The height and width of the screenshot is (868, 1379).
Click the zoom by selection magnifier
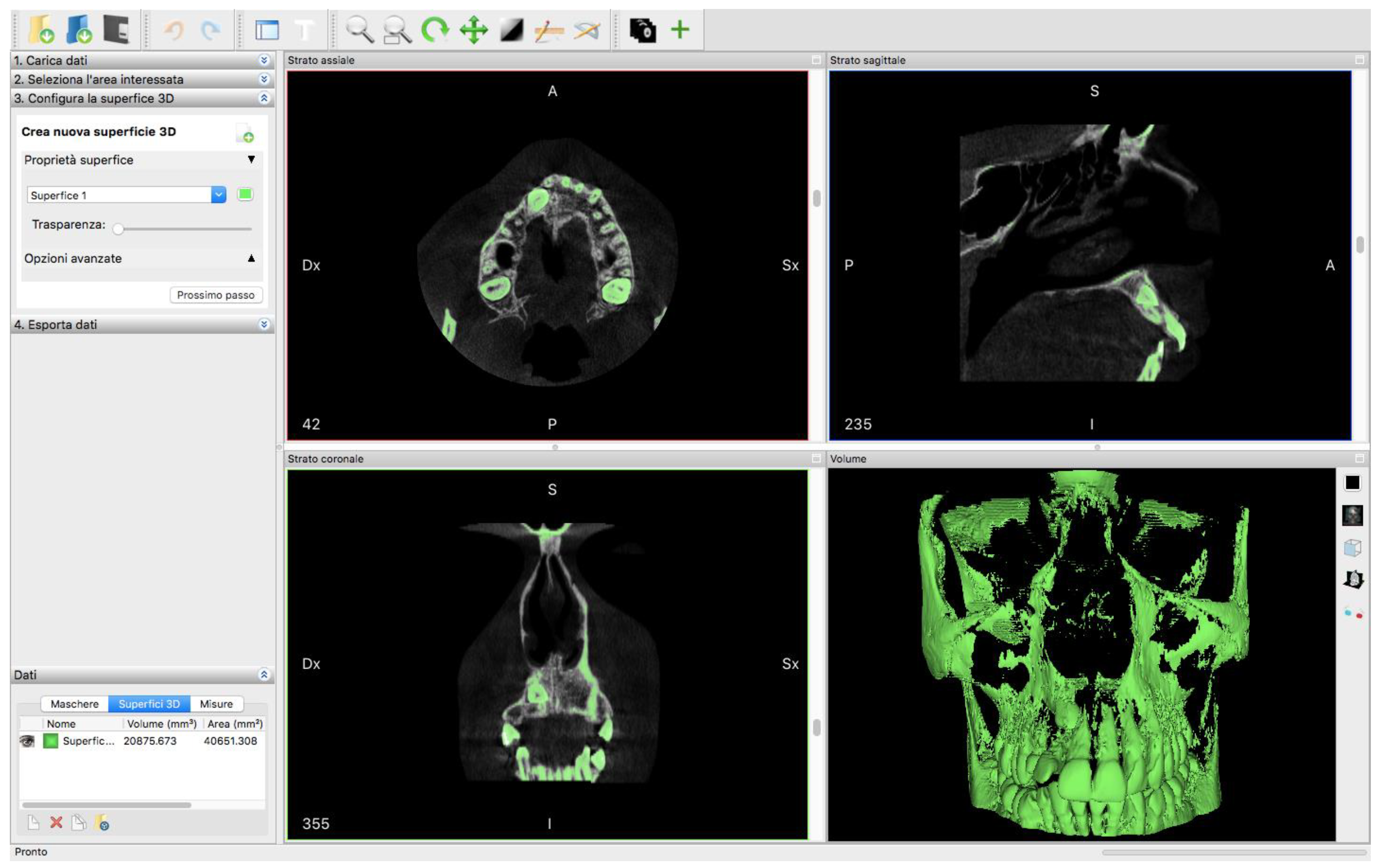(x=397, y=30)
